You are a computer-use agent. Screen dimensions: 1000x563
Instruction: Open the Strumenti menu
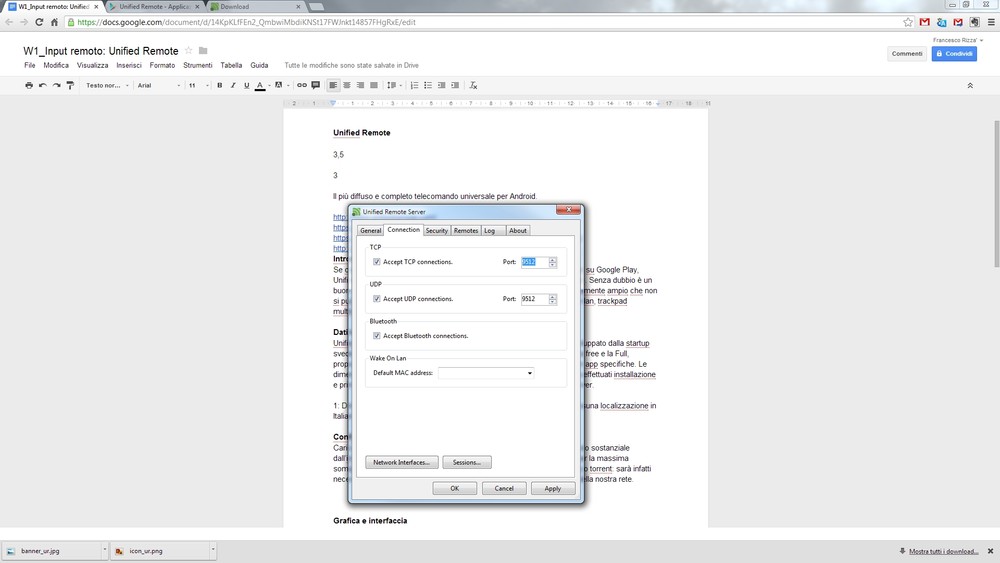click(198, 65)
